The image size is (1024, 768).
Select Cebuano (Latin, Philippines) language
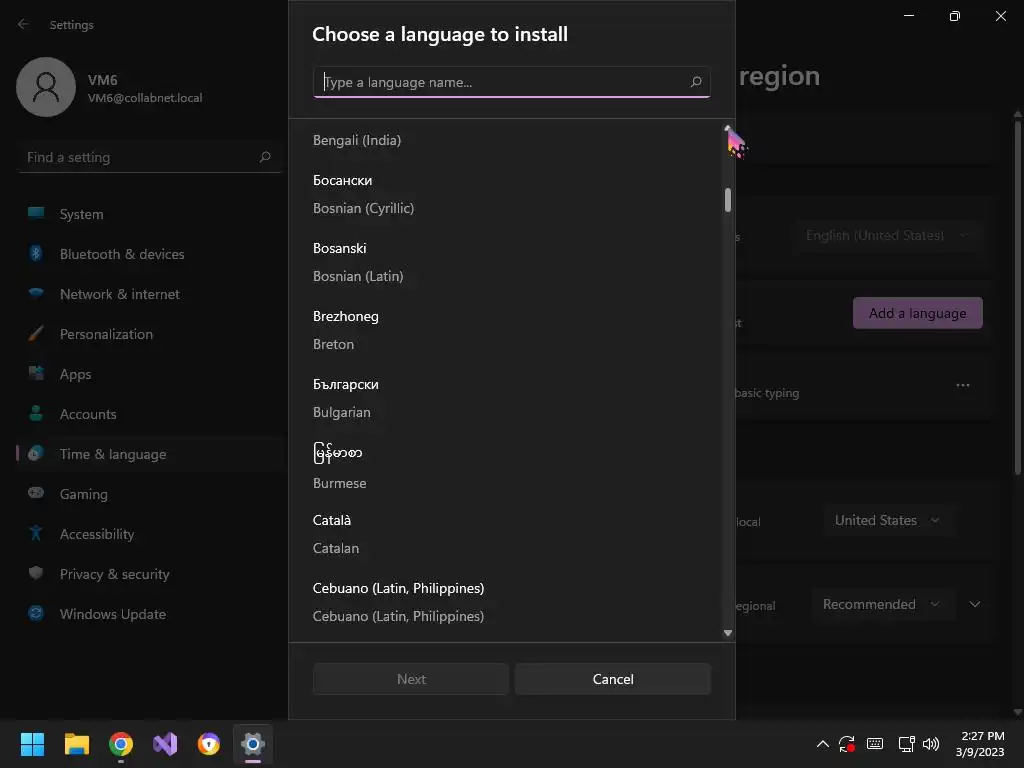point(506,602)
